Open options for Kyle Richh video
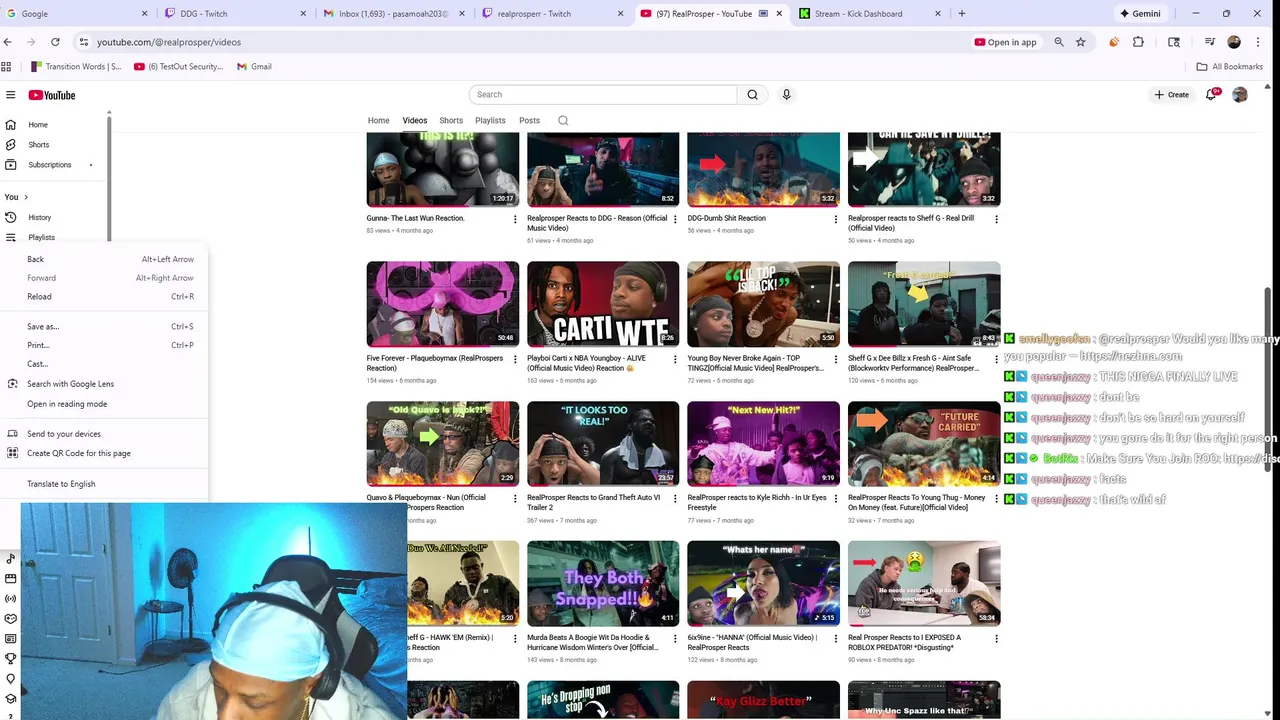 [x=836, y=498]
